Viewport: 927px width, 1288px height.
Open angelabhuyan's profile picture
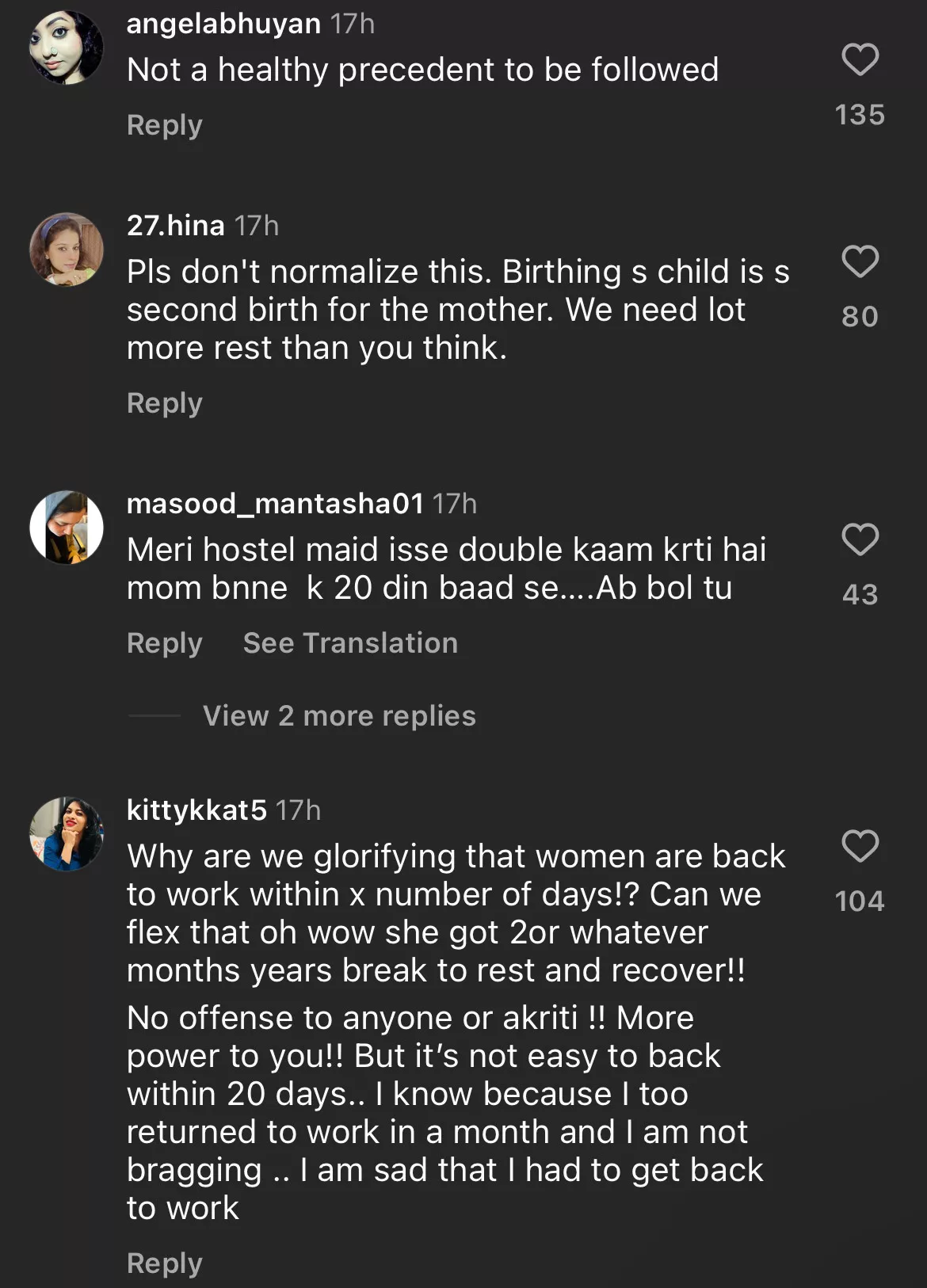click(x=67, y=48)
